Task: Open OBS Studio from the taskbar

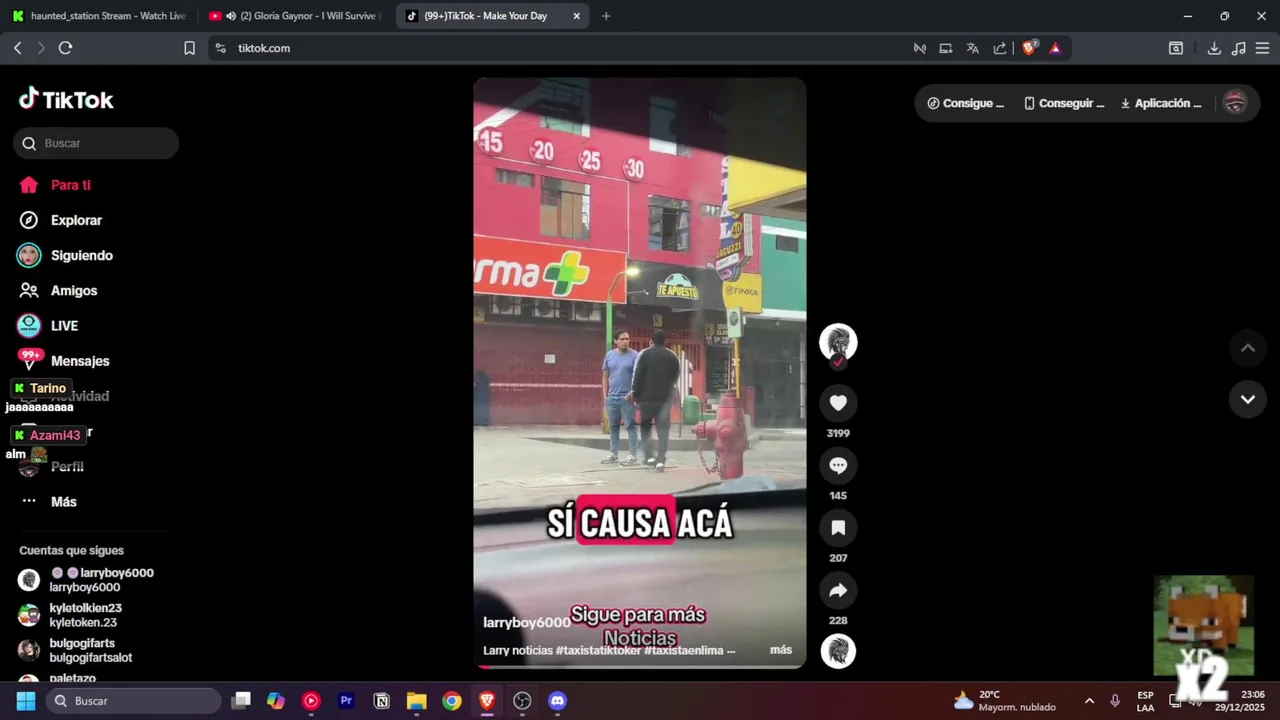Action: click(x=522, y=701)
